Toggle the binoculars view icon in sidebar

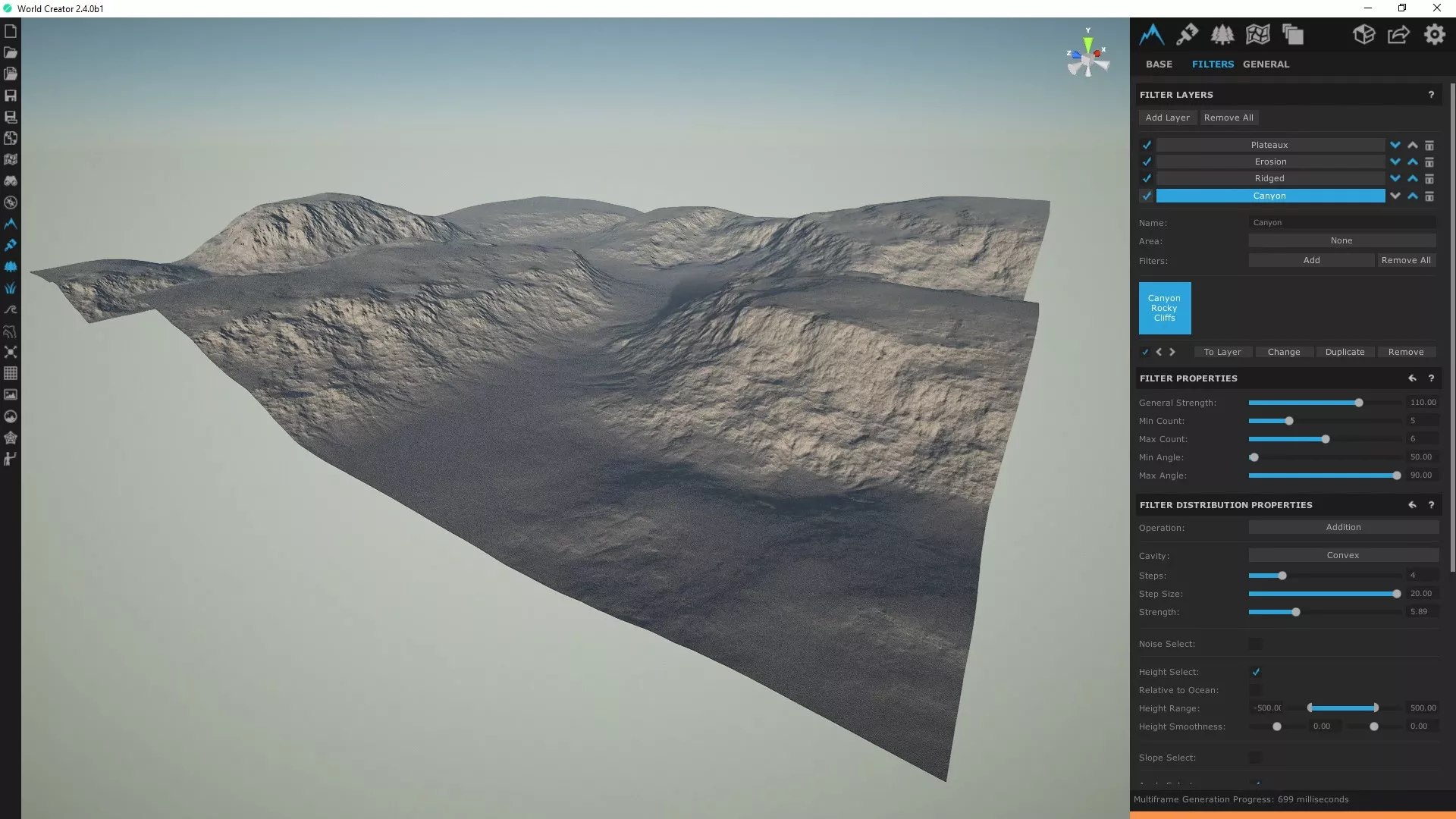pyautogui.click(x=11, y=181)
